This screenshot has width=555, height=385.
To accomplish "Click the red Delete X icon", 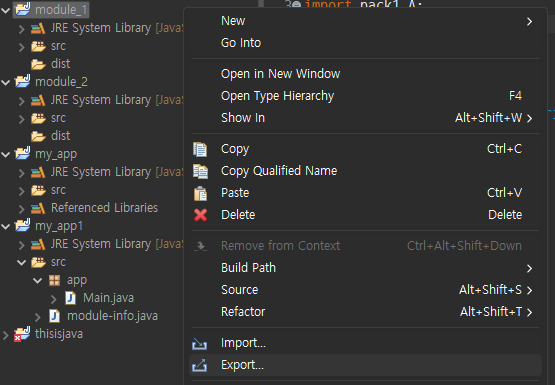I will tap(200, 215).
